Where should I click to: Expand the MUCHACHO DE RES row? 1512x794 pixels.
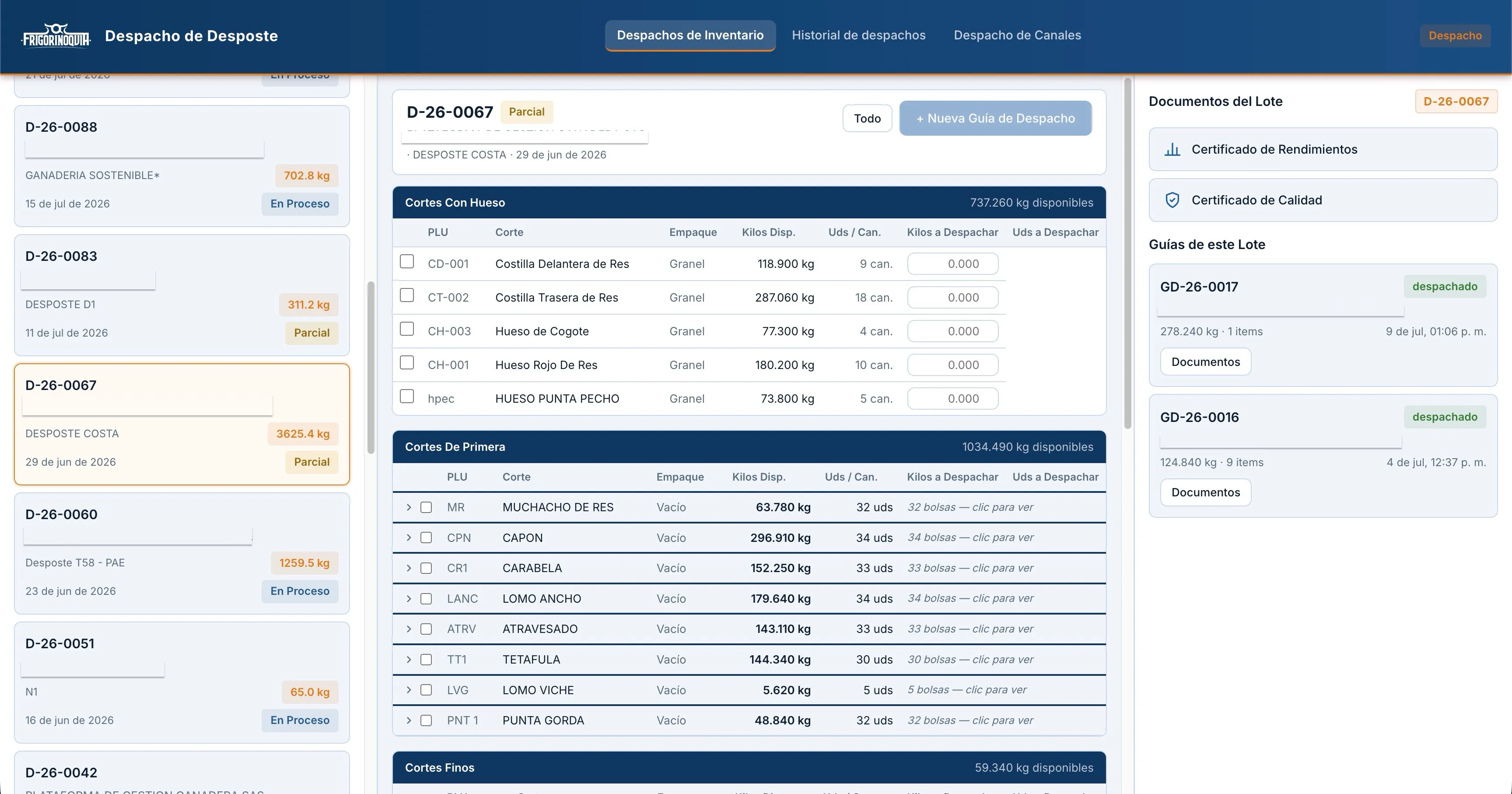[409, 507]
